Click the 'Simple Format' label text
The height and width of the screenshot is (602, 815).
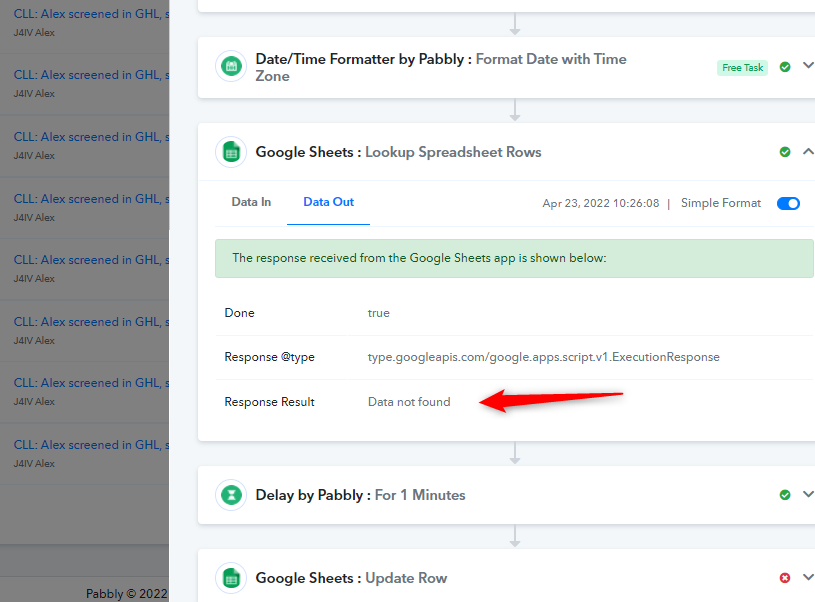coord(720,203)
